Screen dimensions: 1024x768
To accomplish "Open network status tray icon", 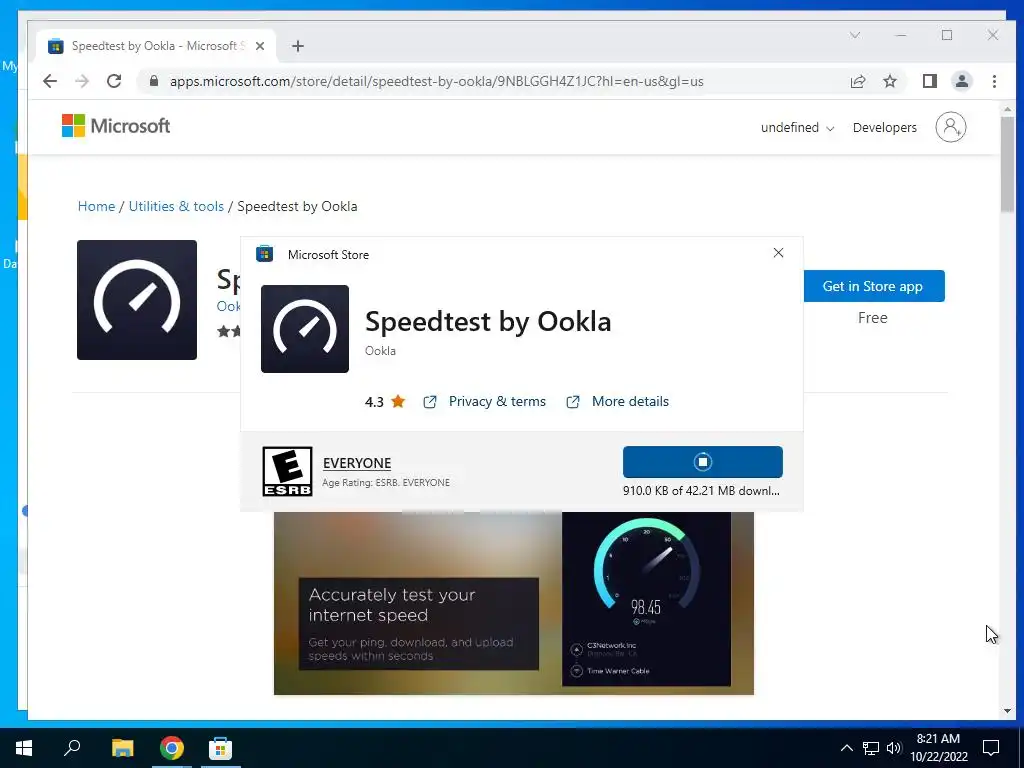I will [x=871, y=748].
